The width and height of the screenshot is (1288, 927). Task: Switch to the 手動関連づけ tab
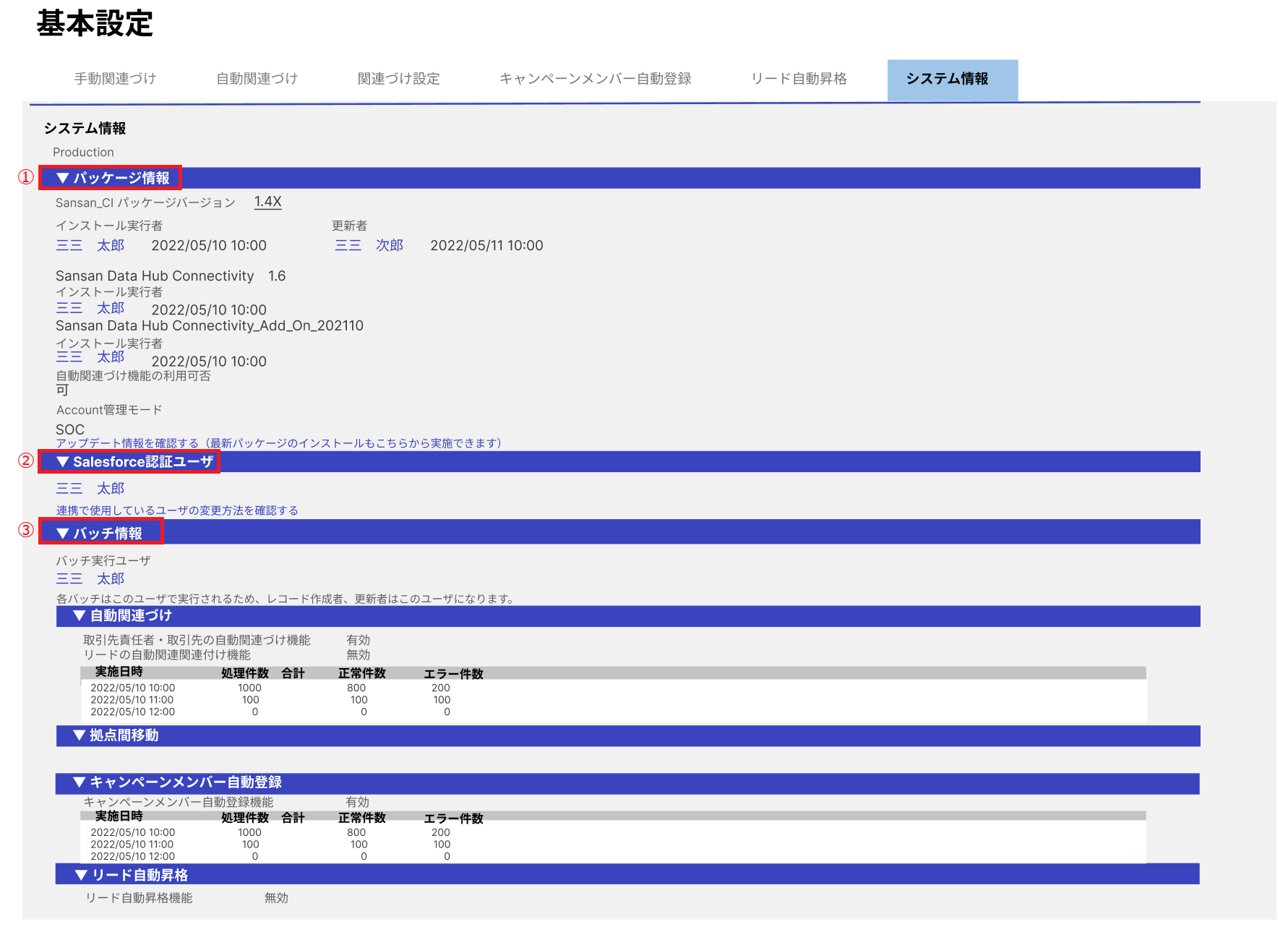tap(115, 79)
